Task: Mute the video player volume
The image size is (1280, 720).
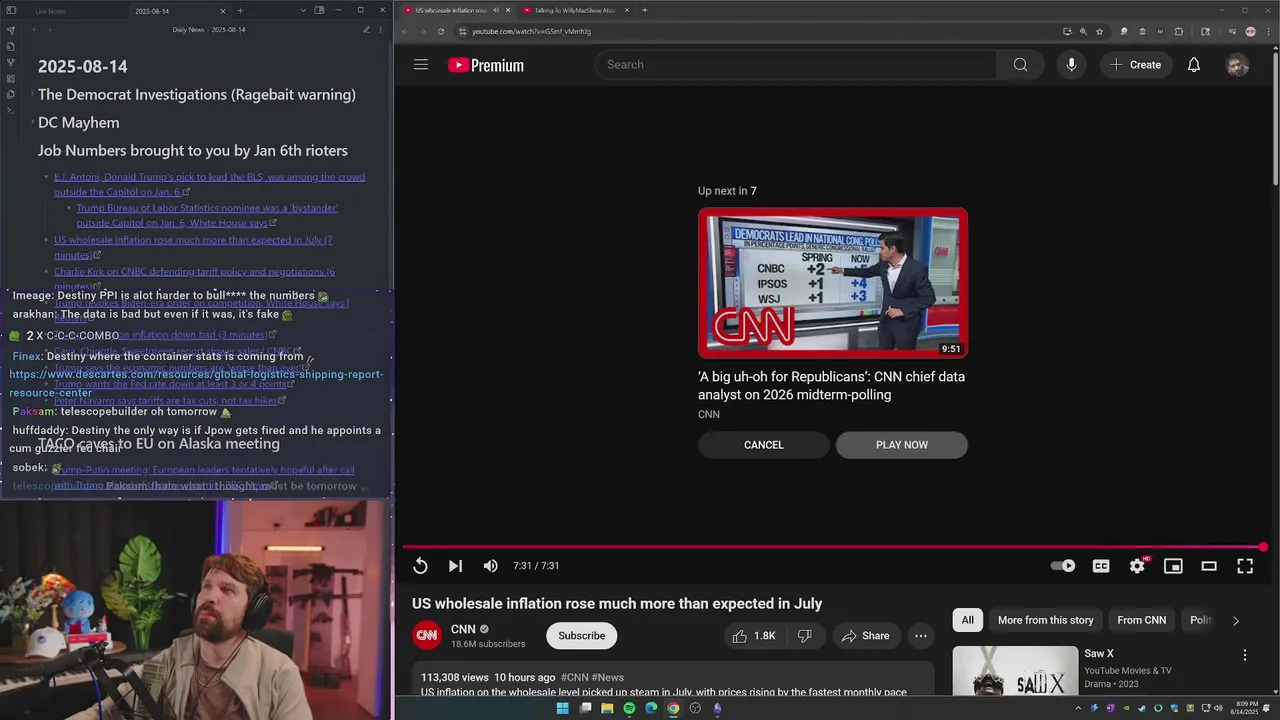Action: click(x=490, y=566)
